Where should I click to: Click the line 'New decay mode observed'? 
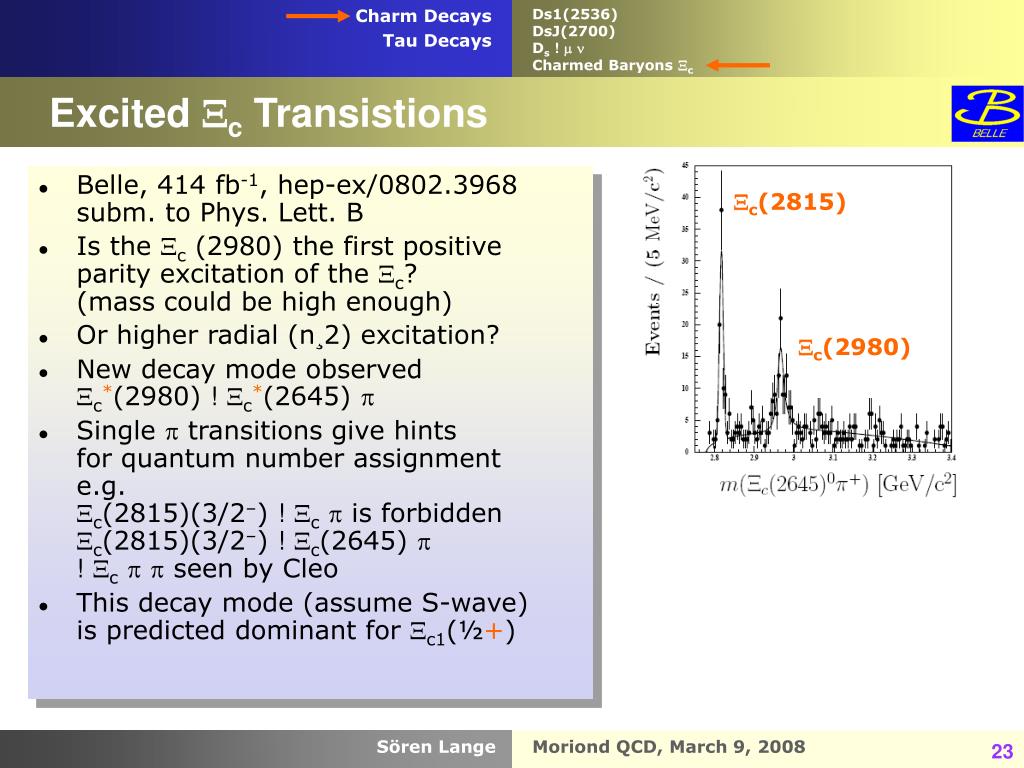249,370
